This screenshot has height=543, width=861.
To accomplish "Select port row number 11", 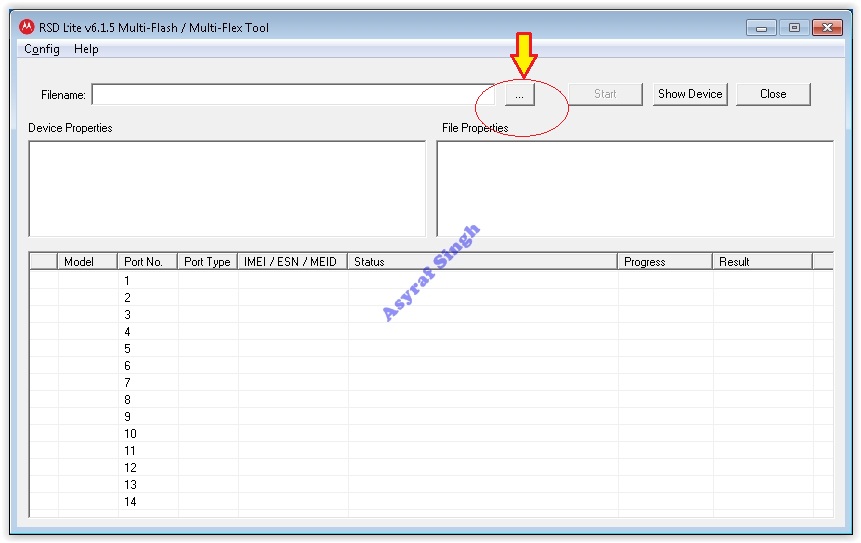I will coord(431,451).
